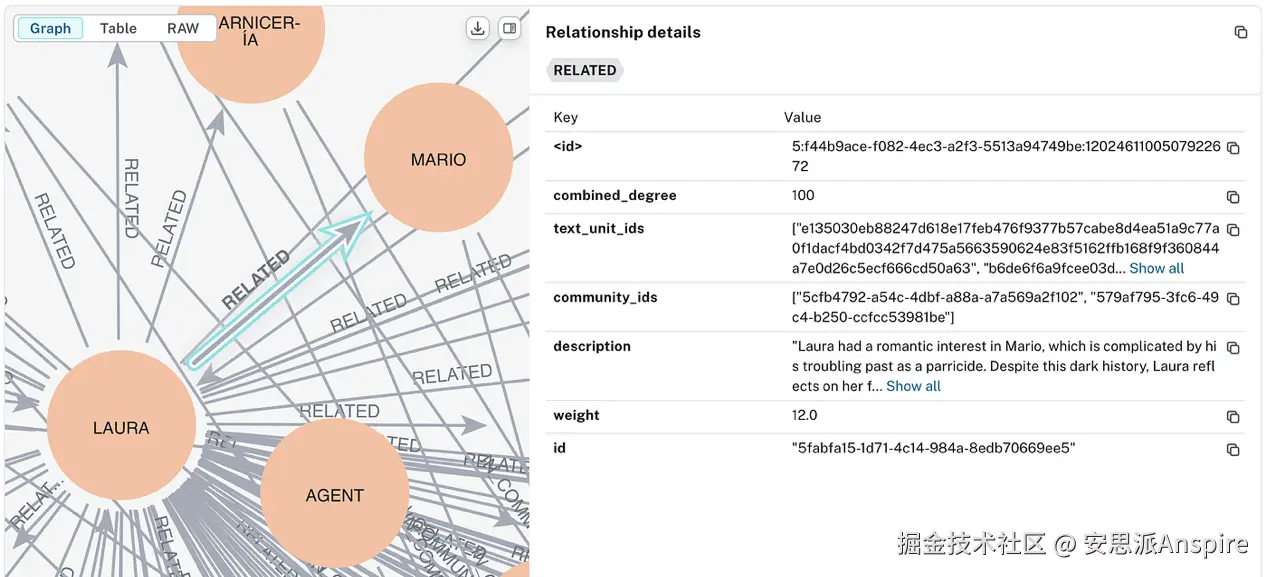Select the AGENT node
This screenshot has width=1267, height=577.
334,495
